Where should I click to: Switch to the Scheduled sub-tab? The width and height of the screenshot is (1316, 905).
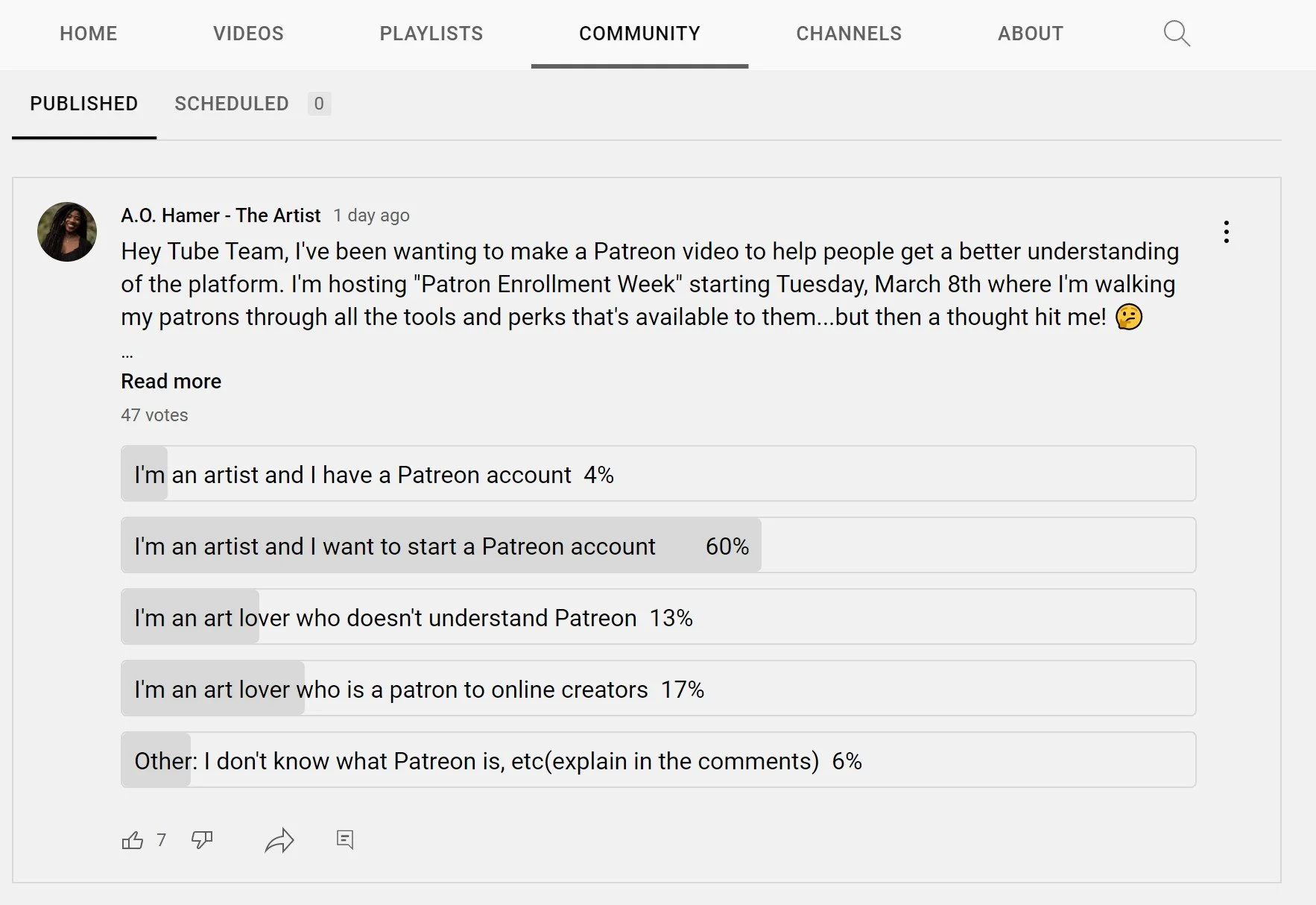pyautogui.click(x=232, y=104)
